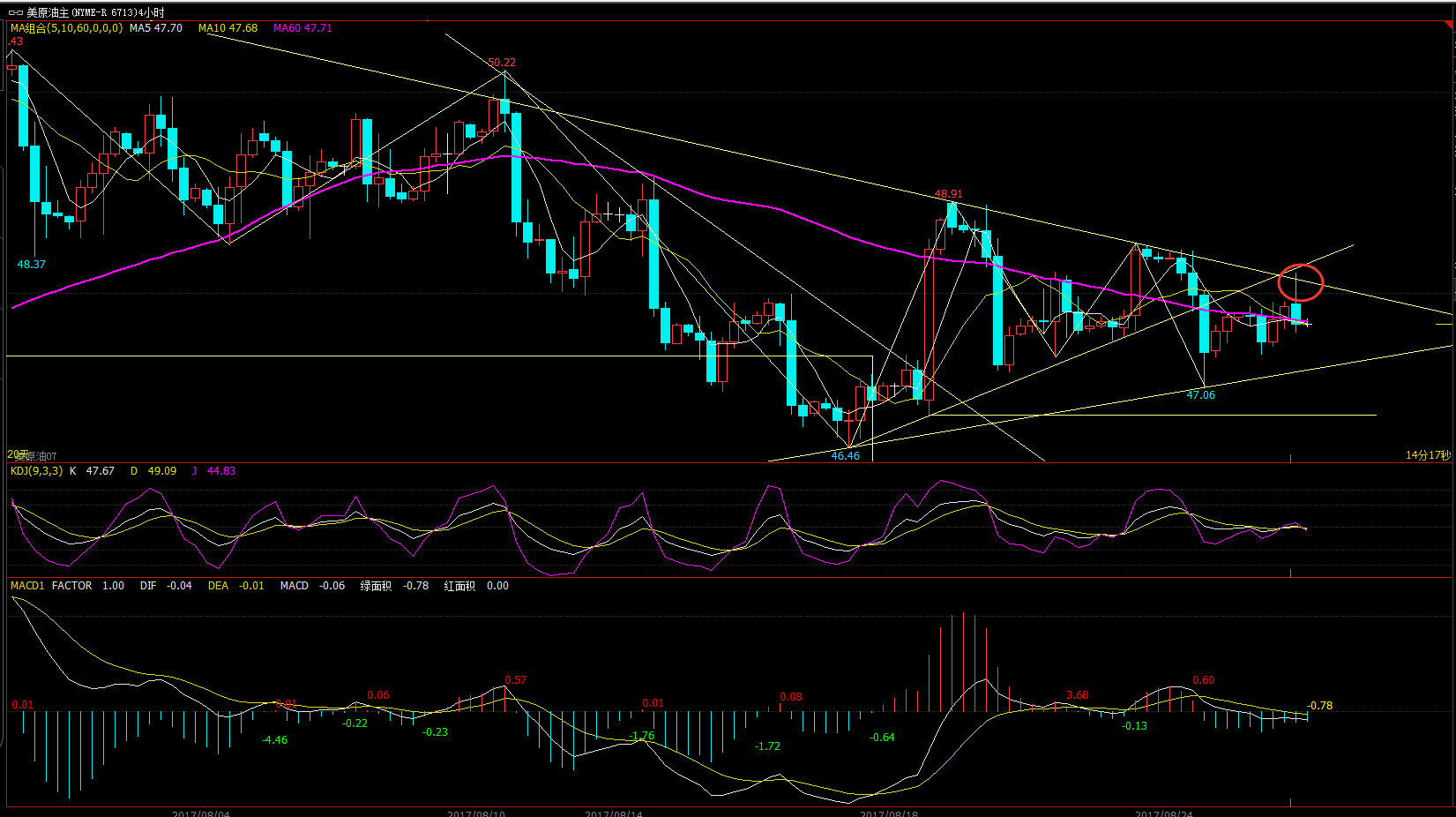
Task: Click the 2017/08/14 date on the time axis
Action: (614, 813)
